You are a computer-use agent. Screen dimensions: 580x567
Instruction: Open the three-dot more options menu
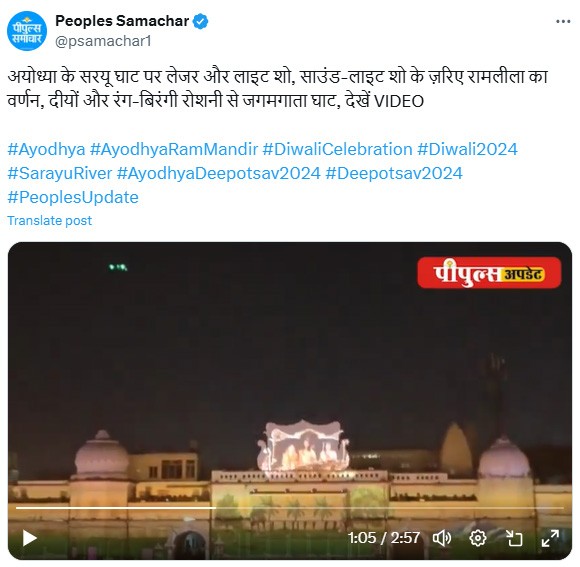tap(563, 22)
